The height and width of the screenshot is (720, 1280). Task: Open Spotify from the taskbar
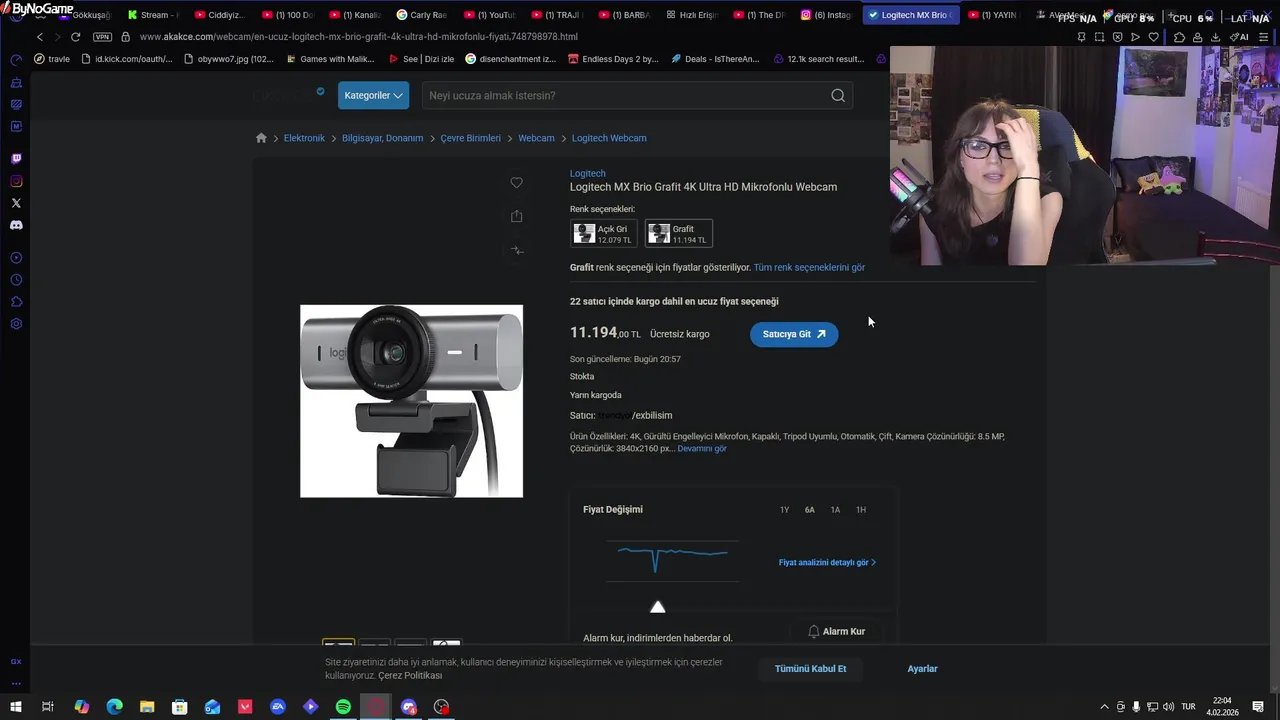(x=343, y=707)
